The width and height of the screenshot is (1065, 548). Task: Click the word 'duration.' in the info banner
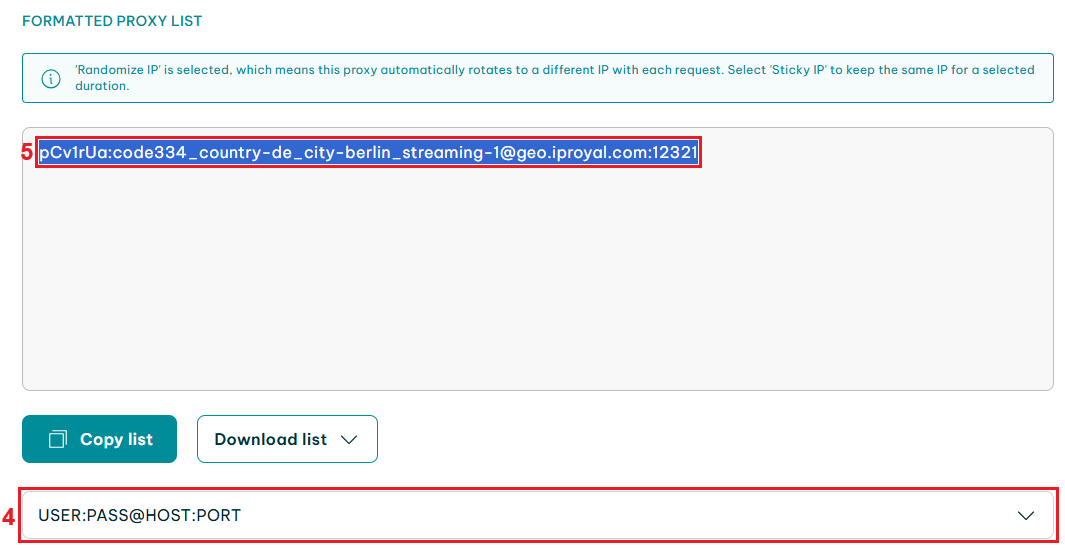102,86
